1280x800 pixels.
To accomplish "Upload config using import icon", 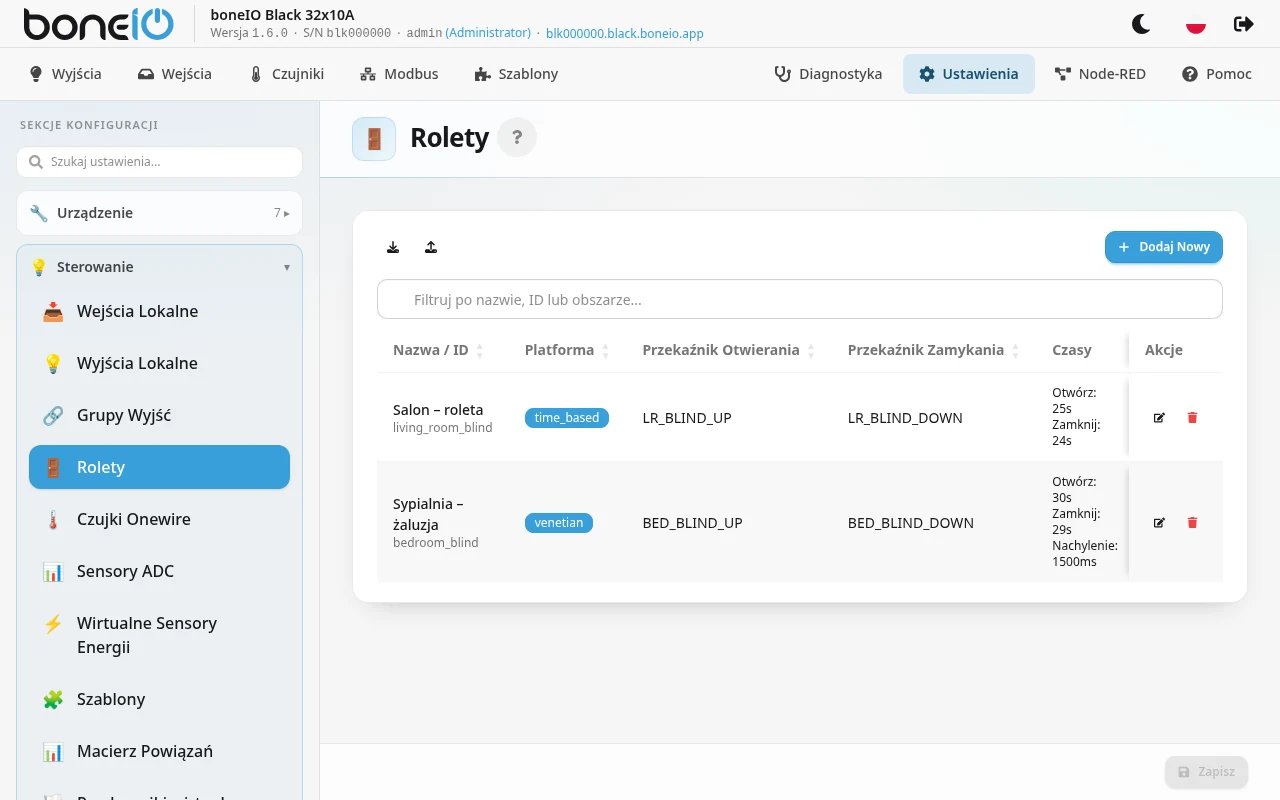I will click(x=431, y=247).
